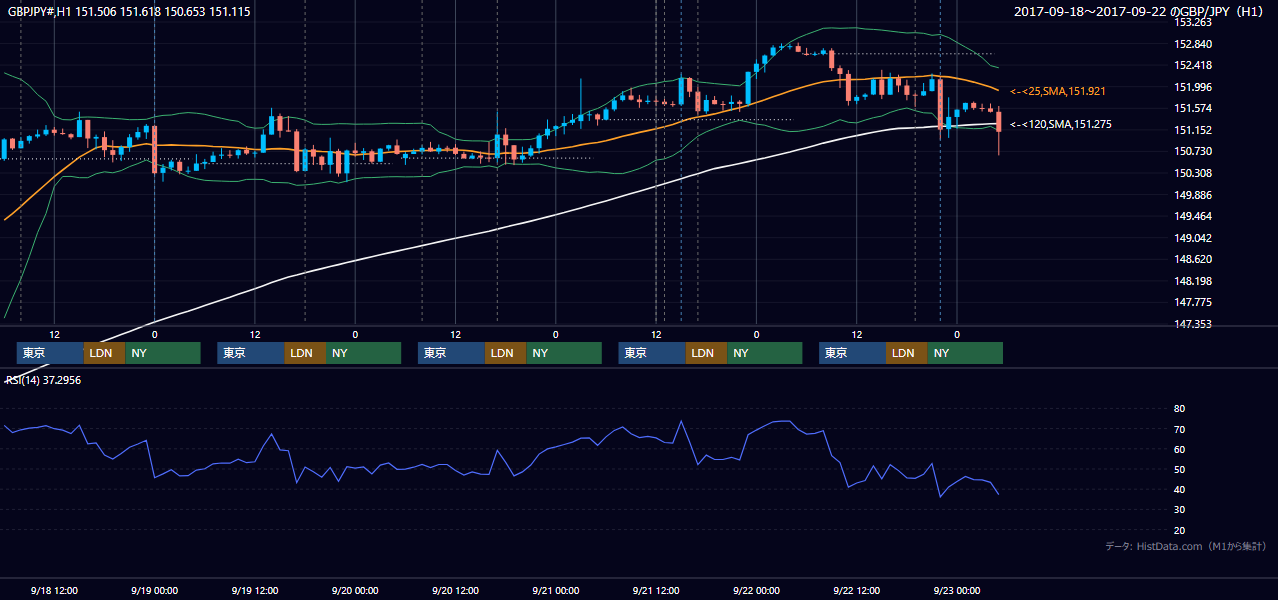Select the 149.886 price axis value

pos(1195,195)
